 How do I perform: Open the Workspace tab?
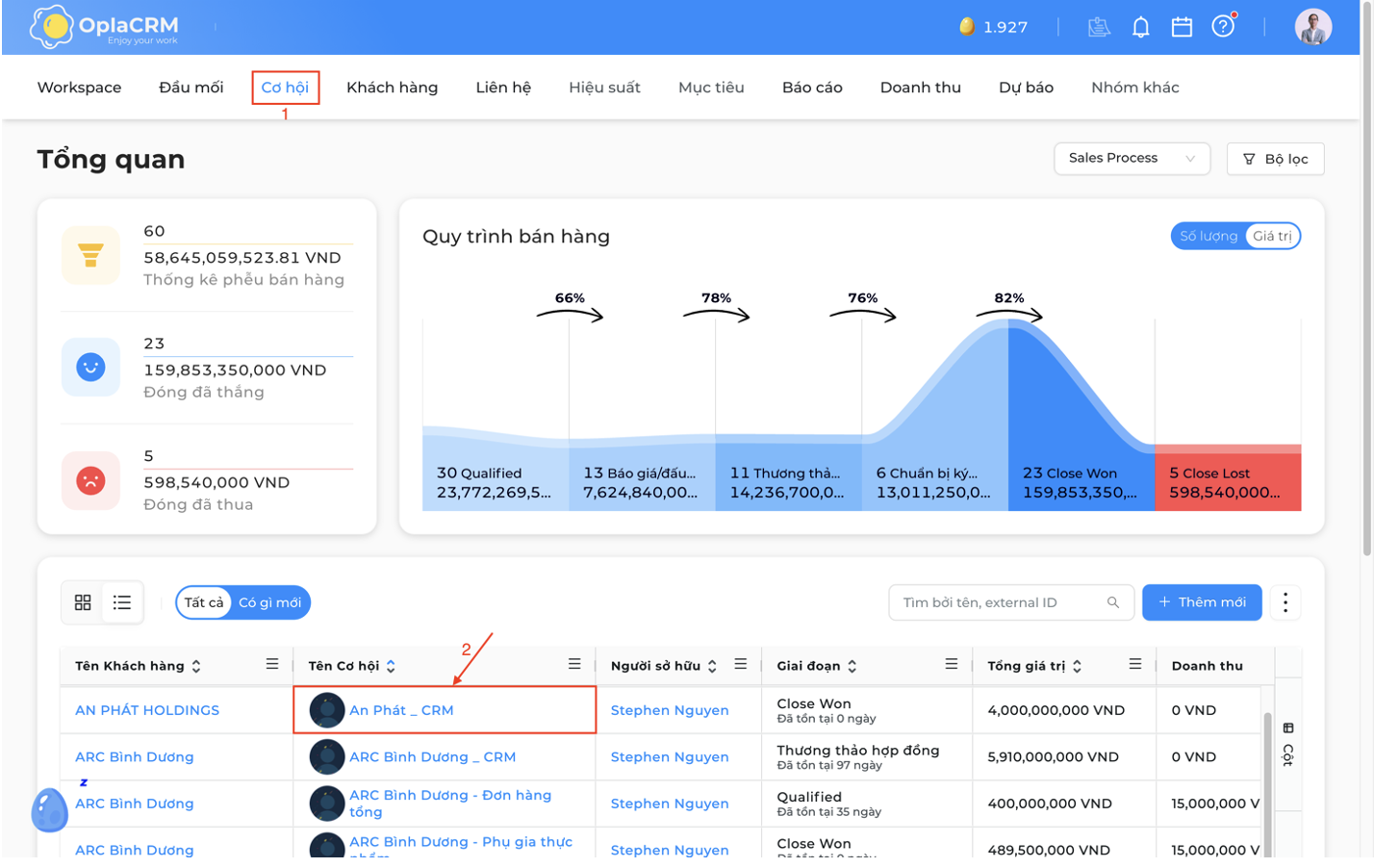click(79, 88)
